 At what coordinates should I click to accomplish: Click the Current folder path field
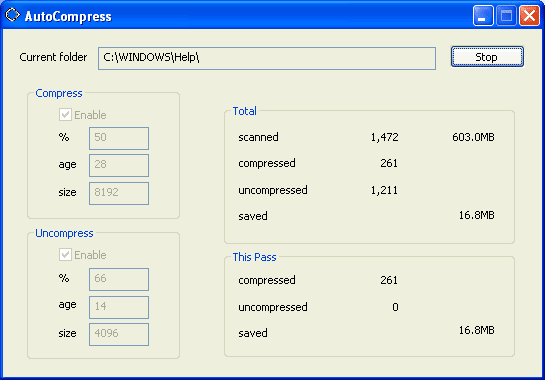click(267, 58)
